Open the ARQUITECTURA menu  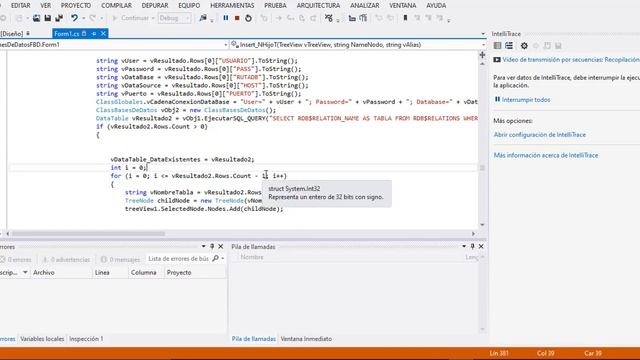[x=318, y=6]
